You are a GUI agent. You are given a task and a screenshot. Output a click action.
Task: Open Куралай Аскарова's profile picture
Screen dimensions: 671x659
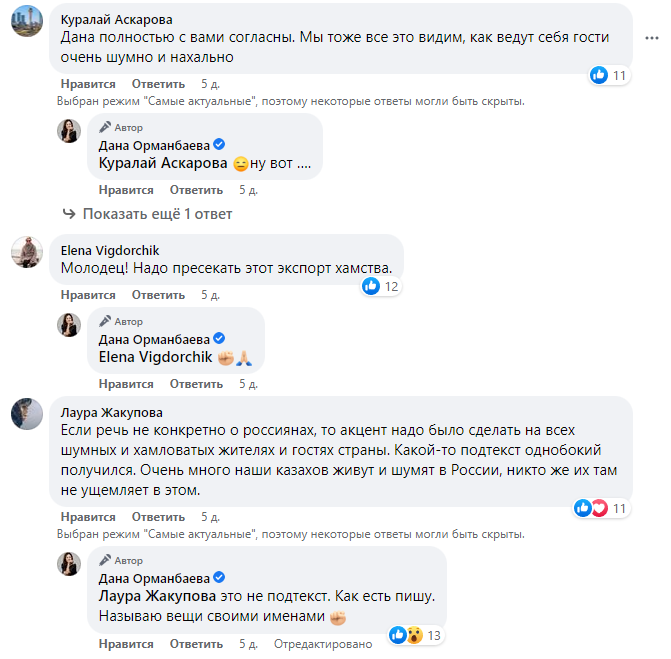pos(26,21)
